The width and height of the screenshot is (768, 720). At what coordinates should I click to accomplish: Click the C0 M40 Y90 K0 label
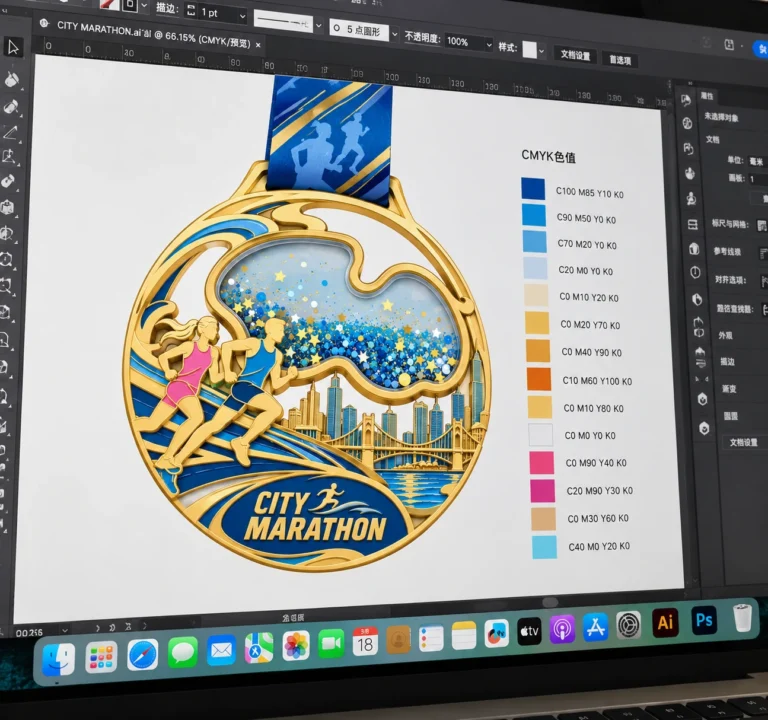592,352
